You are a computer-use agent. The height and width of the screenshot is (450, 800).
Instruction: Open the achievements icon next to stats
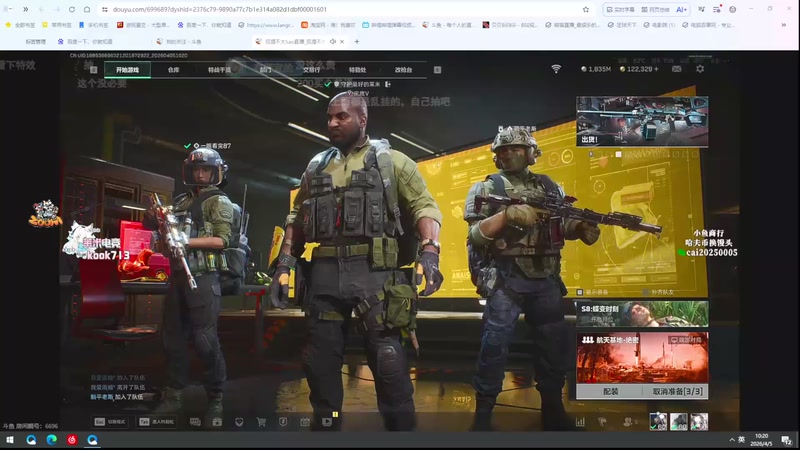click(603, 422)
